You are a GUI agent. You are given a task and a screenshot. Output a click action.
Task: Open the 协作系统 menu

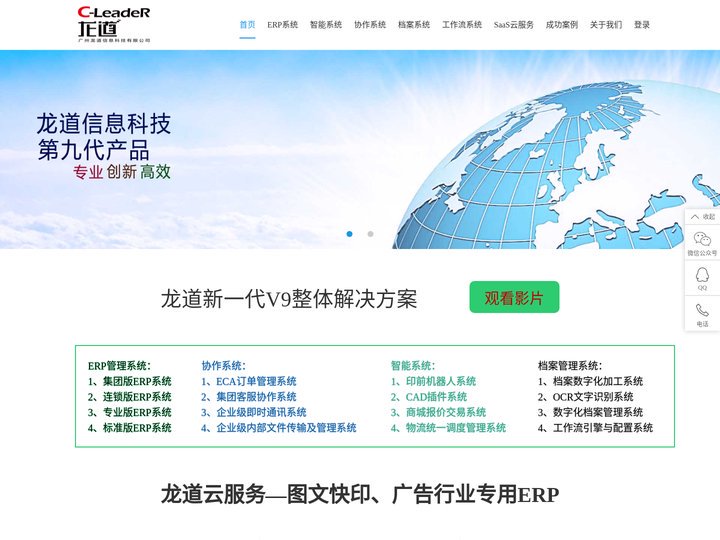coord(370,25)
